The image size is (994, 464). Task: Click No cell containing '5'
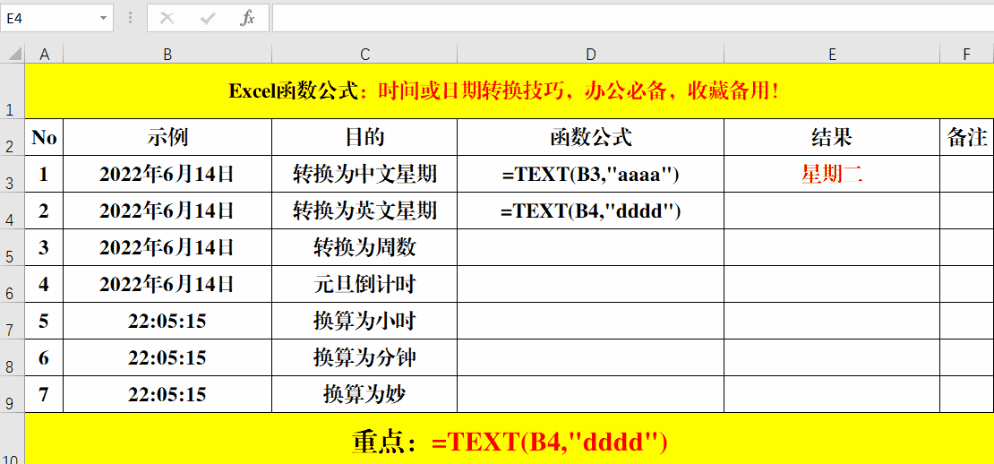click(44, 321)
